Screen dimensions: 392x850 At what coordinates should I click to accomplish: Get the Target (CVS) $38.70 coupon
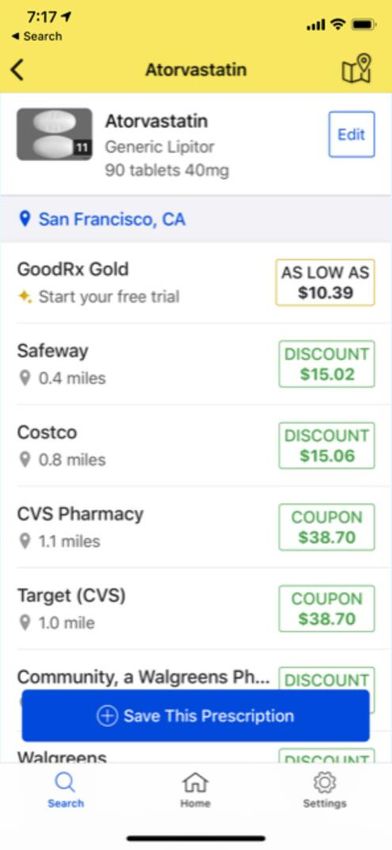point(327,608)
